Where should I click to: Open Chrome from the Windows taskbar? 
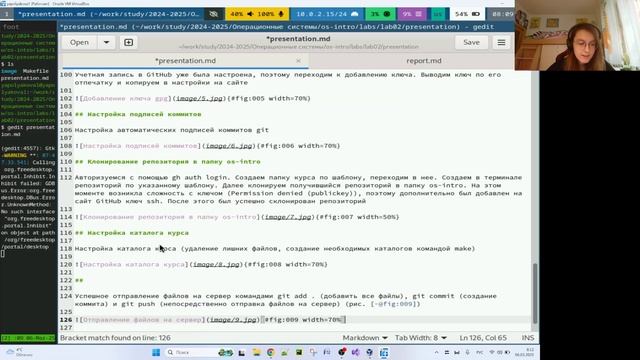tap(270, 352)
